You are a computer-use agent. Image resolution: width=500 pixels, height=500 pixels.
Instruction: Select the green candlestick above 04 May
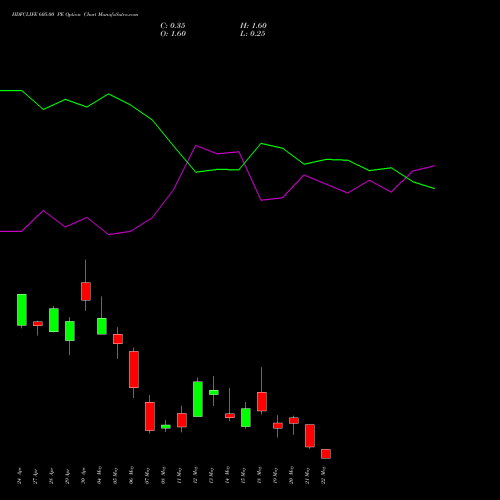102,326
